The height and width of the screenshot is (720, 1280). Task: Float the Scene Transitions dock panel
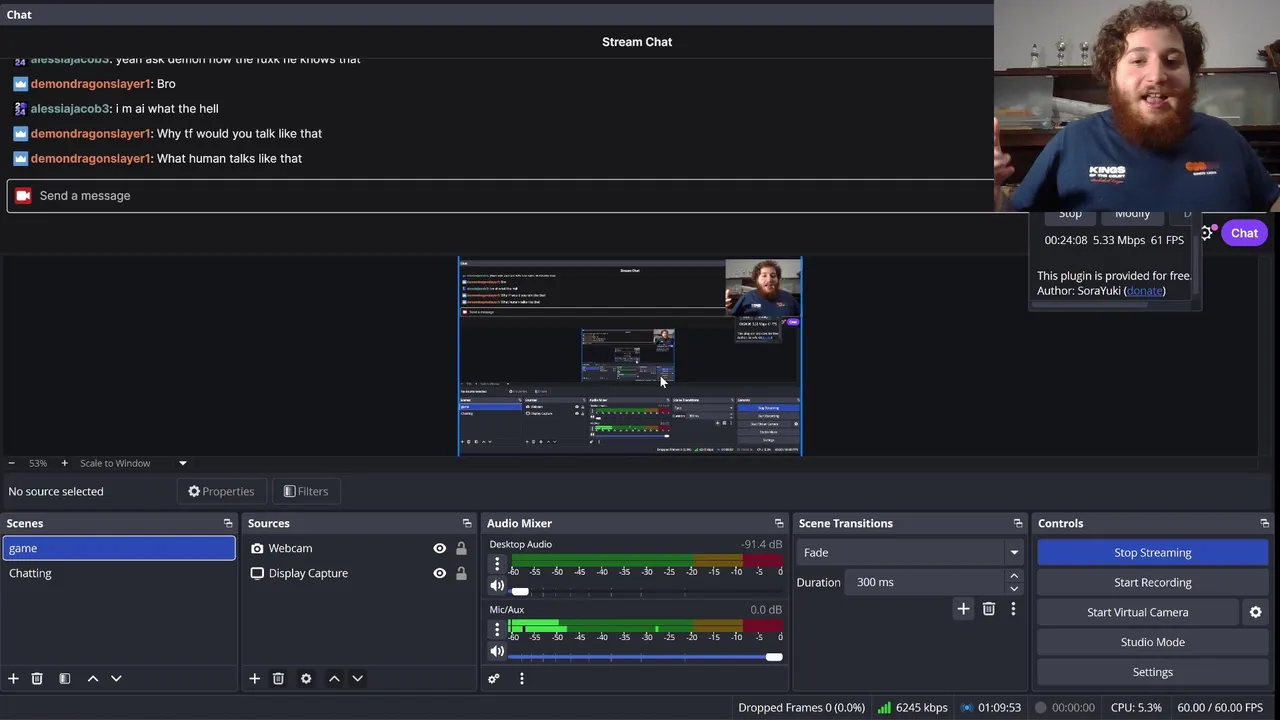point(1018,523)
